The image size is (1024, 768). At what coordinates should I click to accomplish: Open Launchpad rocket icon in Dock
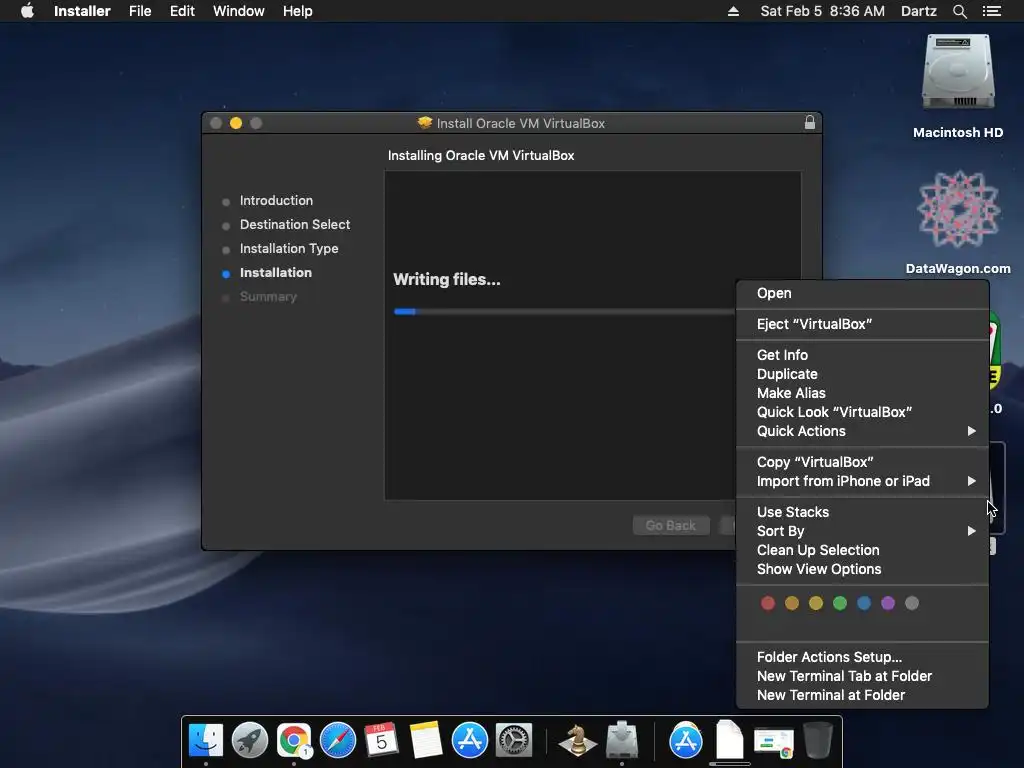[249, 741]
